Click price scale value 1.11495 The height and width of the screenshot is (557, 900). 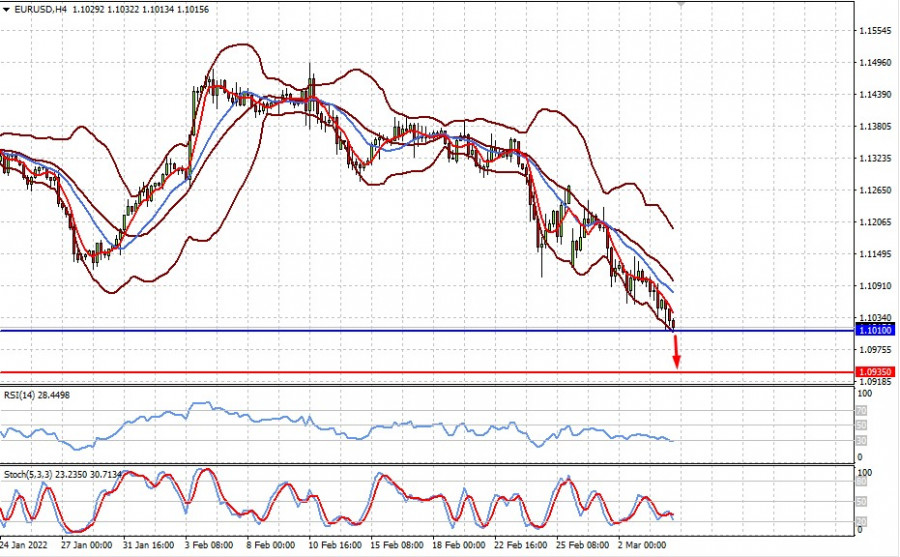coord(875,254)
